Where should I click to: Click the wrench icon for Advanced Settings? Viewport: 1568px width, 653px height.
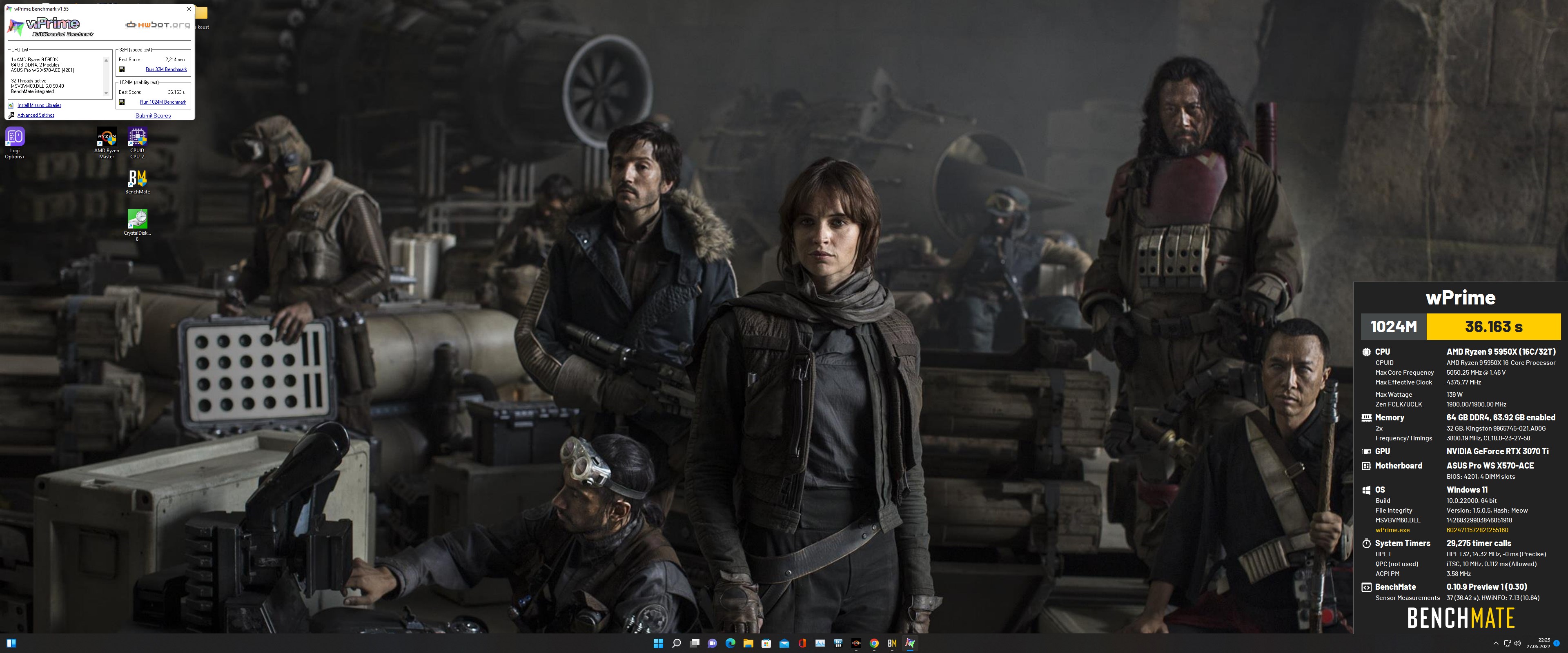[x=11, y=115]
